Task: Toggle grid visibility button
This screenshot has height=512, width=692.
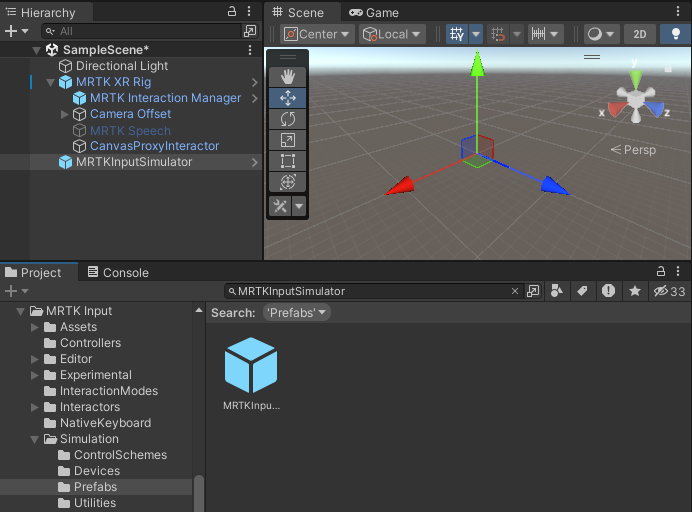Action: [457, 34]
